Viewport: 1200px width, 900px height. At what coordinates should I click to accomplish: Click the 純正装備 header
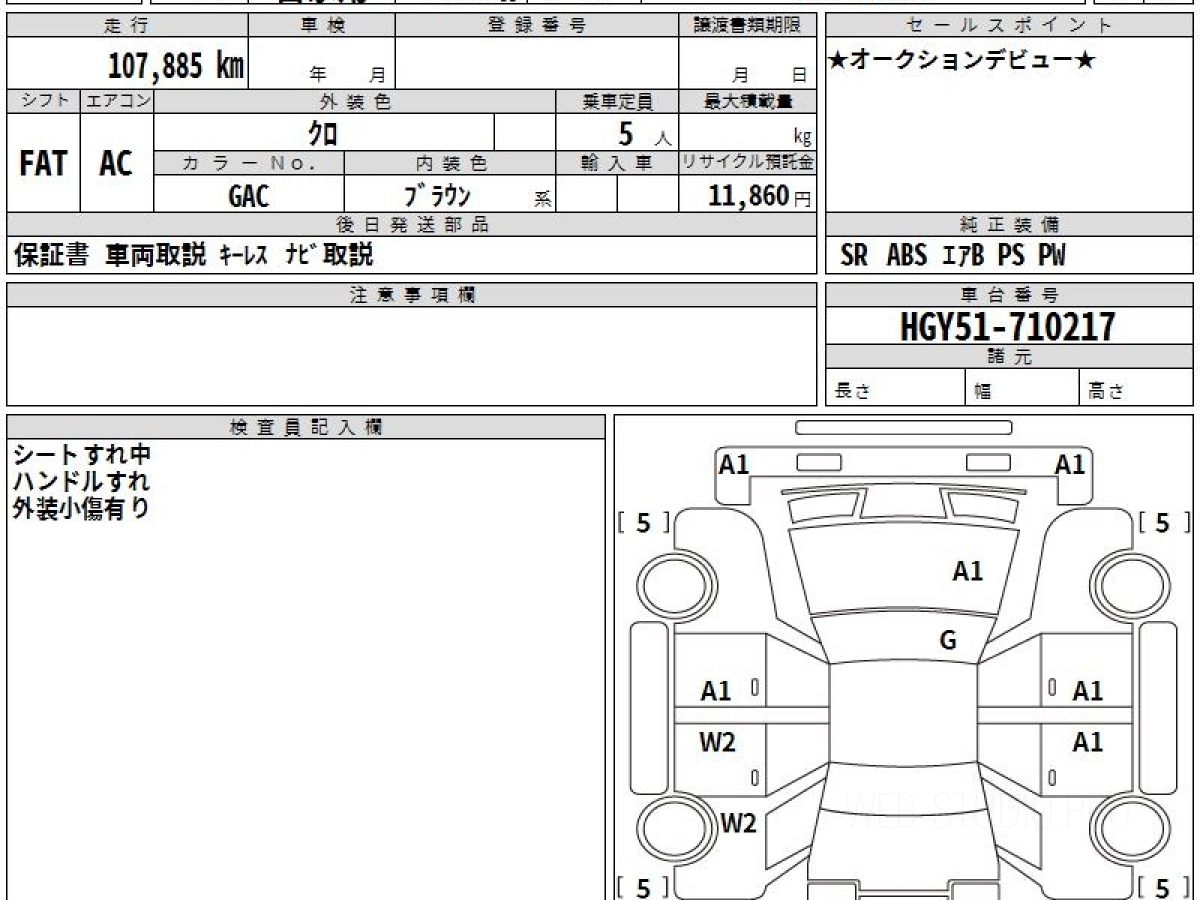[x=1009, y=225]
